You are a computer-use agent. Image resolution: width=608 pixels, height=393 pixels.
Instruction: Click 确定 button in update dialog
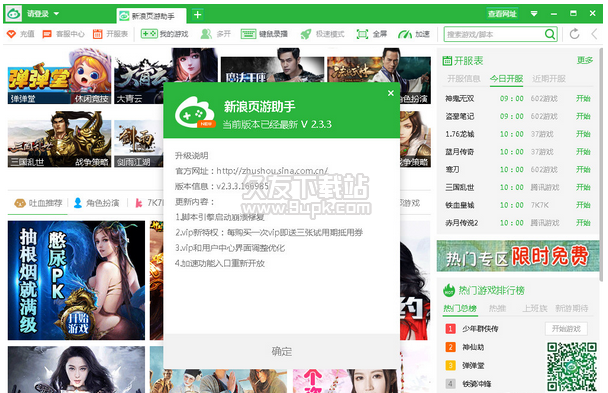[x=282, y=352]
